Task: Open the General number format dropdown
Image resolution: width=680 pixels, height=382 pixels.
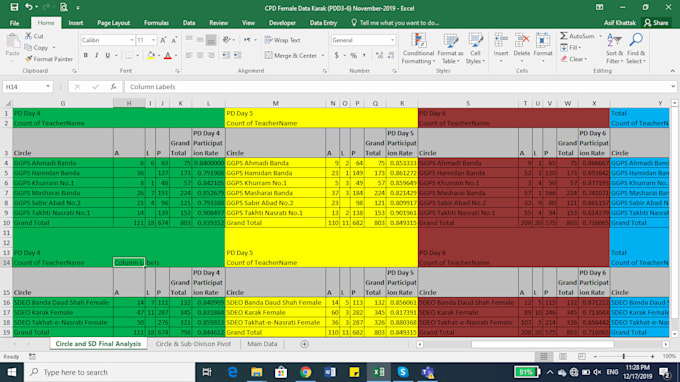Action: pos(392,40)
